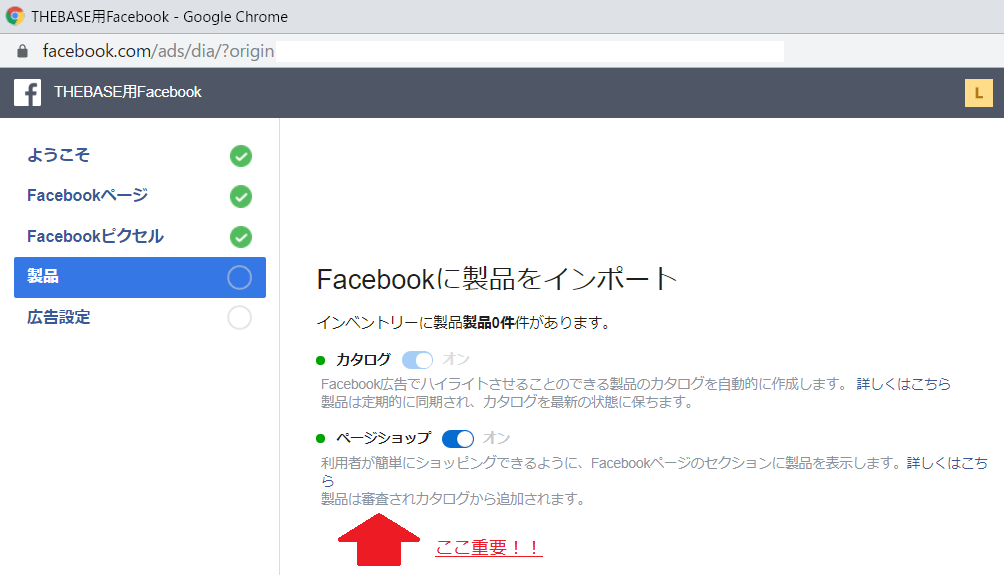1004x575 pixels.
Task: Open the 広告設定 step
Action: point(58,317)
